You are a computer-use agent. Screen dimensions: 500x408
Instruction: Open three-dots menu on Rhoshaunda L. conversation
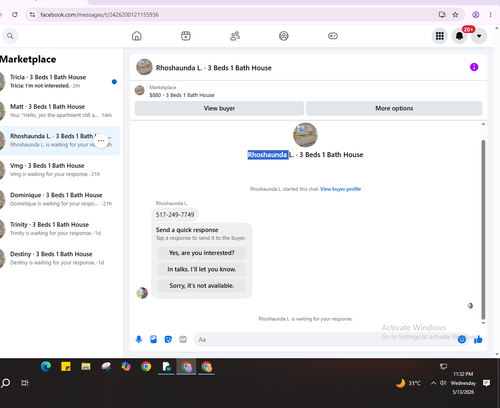click(101, 141)
